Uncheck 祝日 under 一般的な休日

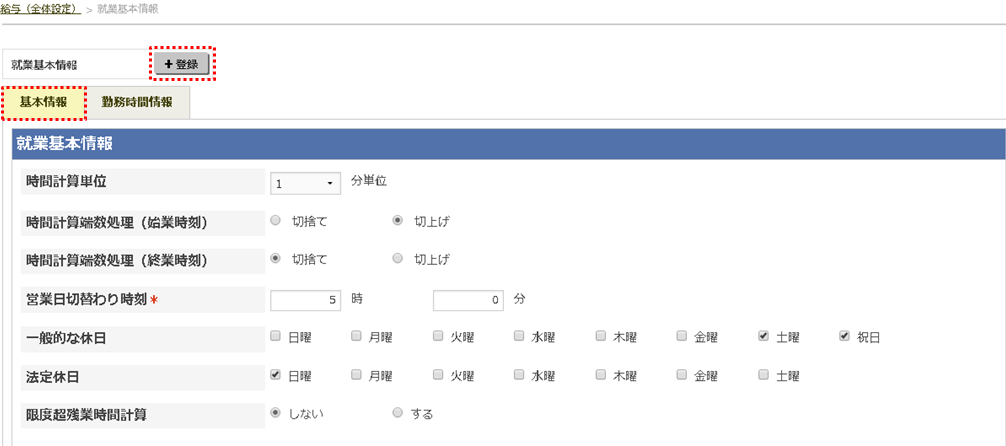(x=845, y=337)
